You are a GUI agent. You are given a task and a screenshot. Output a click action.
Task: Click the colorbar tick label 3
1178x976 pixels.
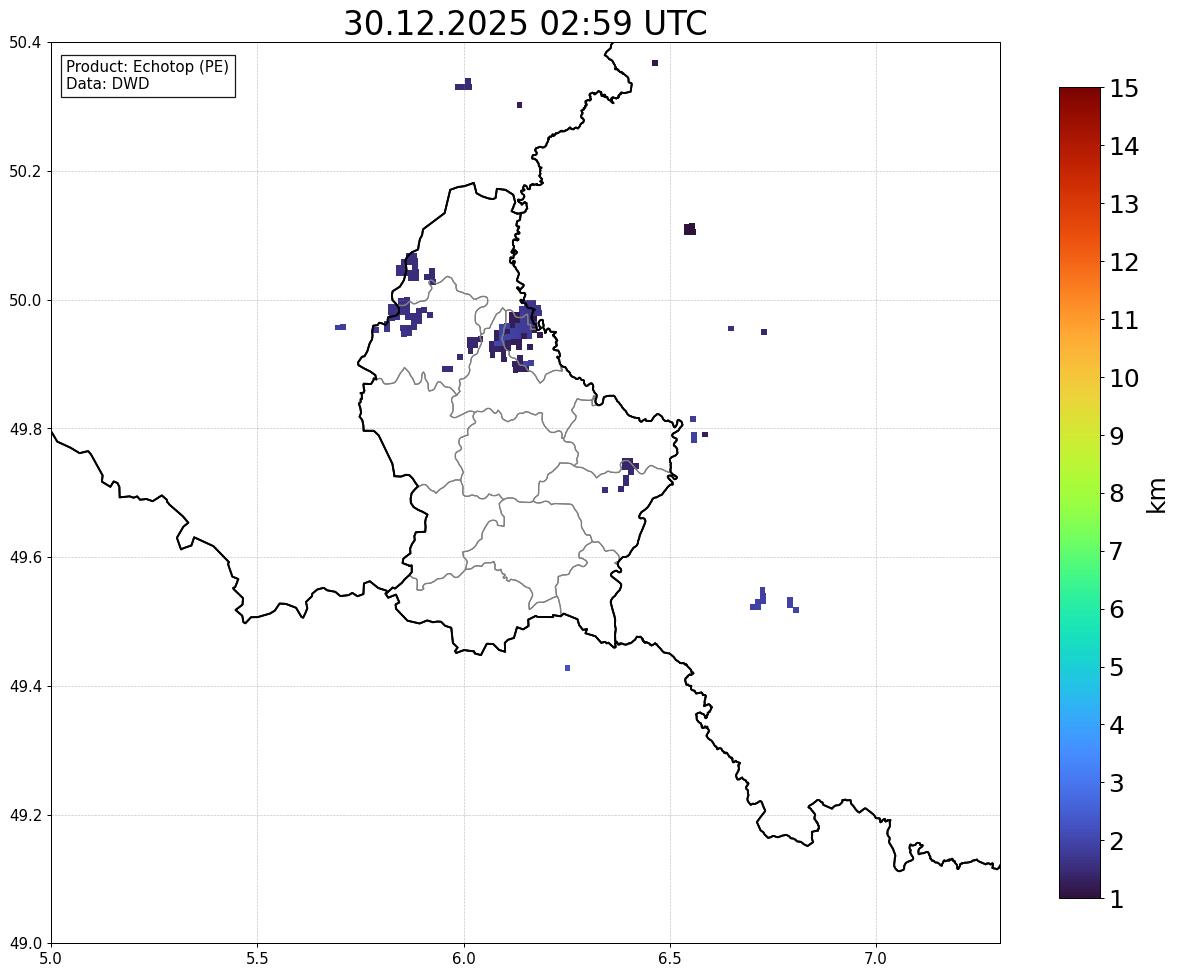(1117, 783)
